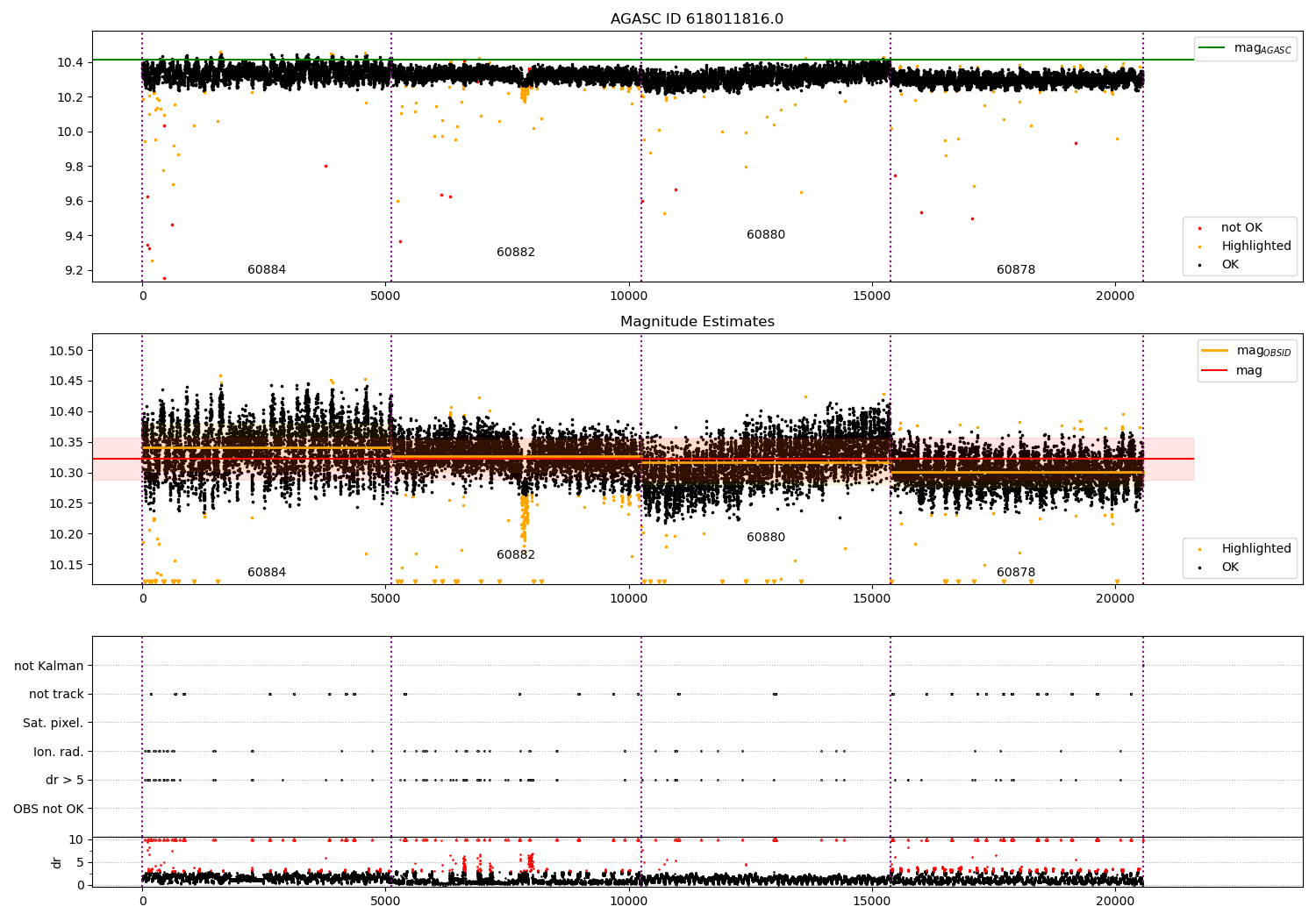Click the '10' tick on the dr axis
Viewport: 1316px width, 921px height.
77,840
